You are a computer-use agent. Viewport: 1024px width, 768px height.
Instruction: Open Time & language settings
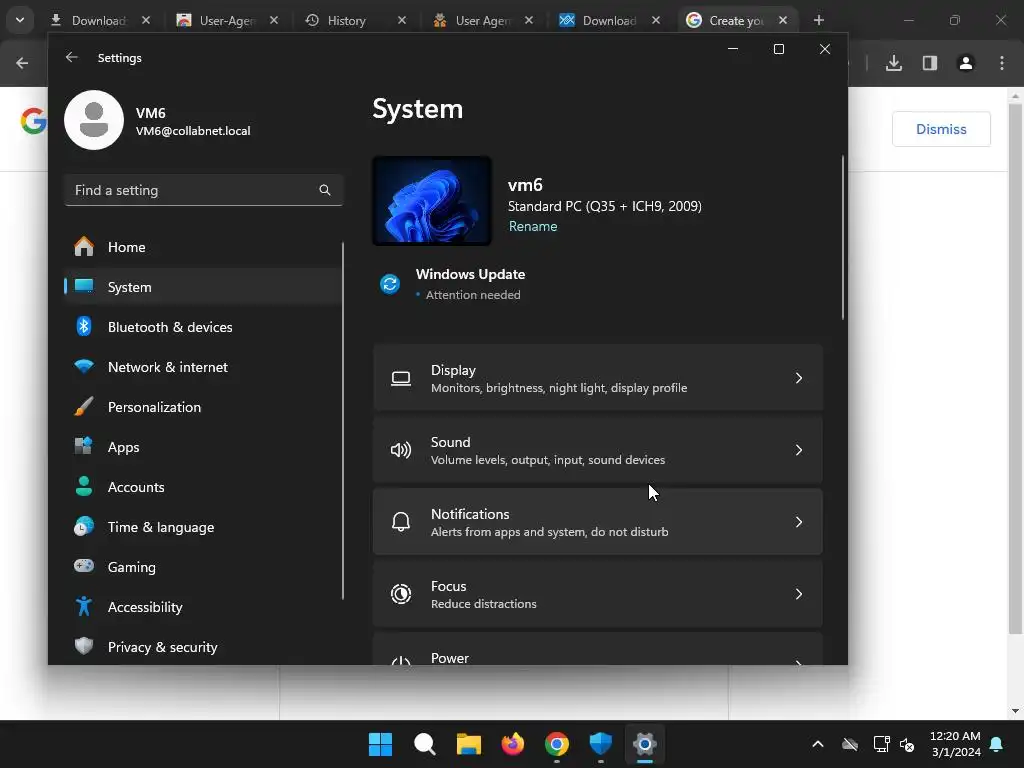(202, 527)
